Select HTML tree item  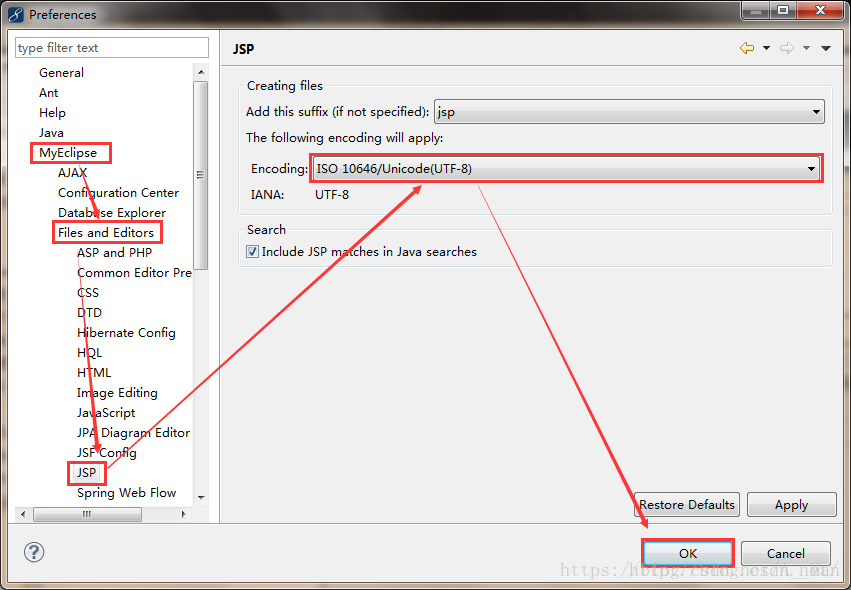coord(94,373)
